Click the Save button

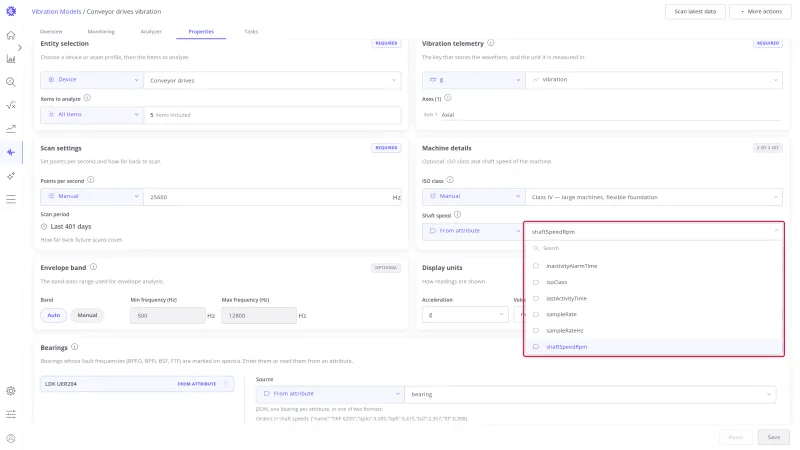[x=773, y=437]
